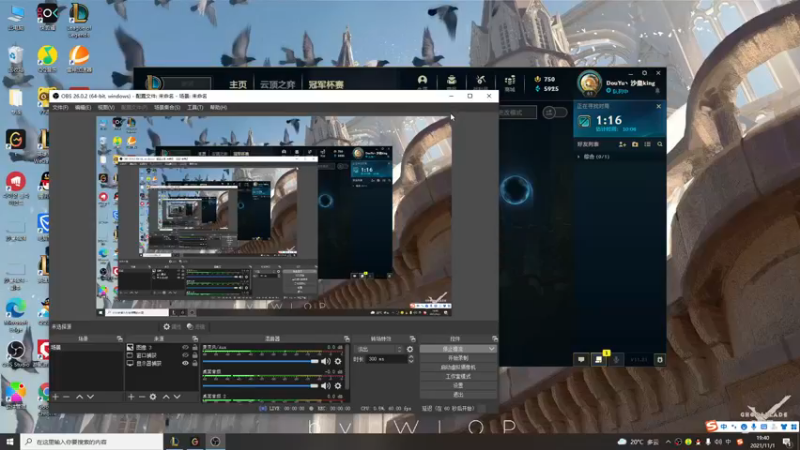This screenshot has width=800, height=450.
Task: Mute the Desktop Audio channel
Action: [x=326, y=386]
